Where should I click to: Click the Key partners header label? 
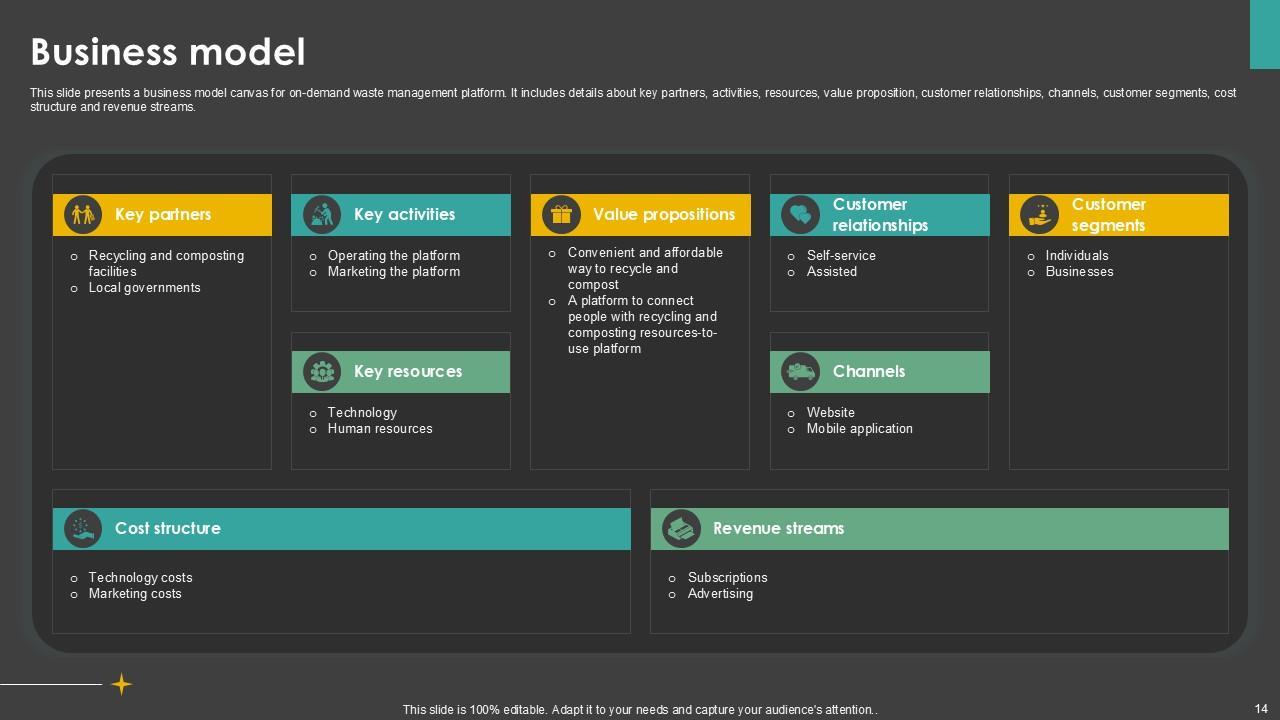pyautogui.click(x=163, y=215)
